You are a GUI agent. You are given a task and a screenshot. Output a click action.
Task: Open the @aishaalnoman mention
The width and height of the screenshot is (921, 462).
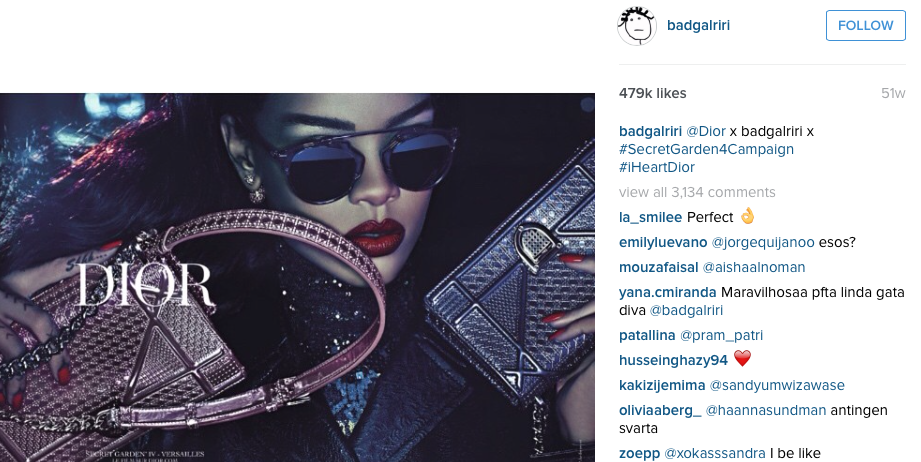click(754, 268)
